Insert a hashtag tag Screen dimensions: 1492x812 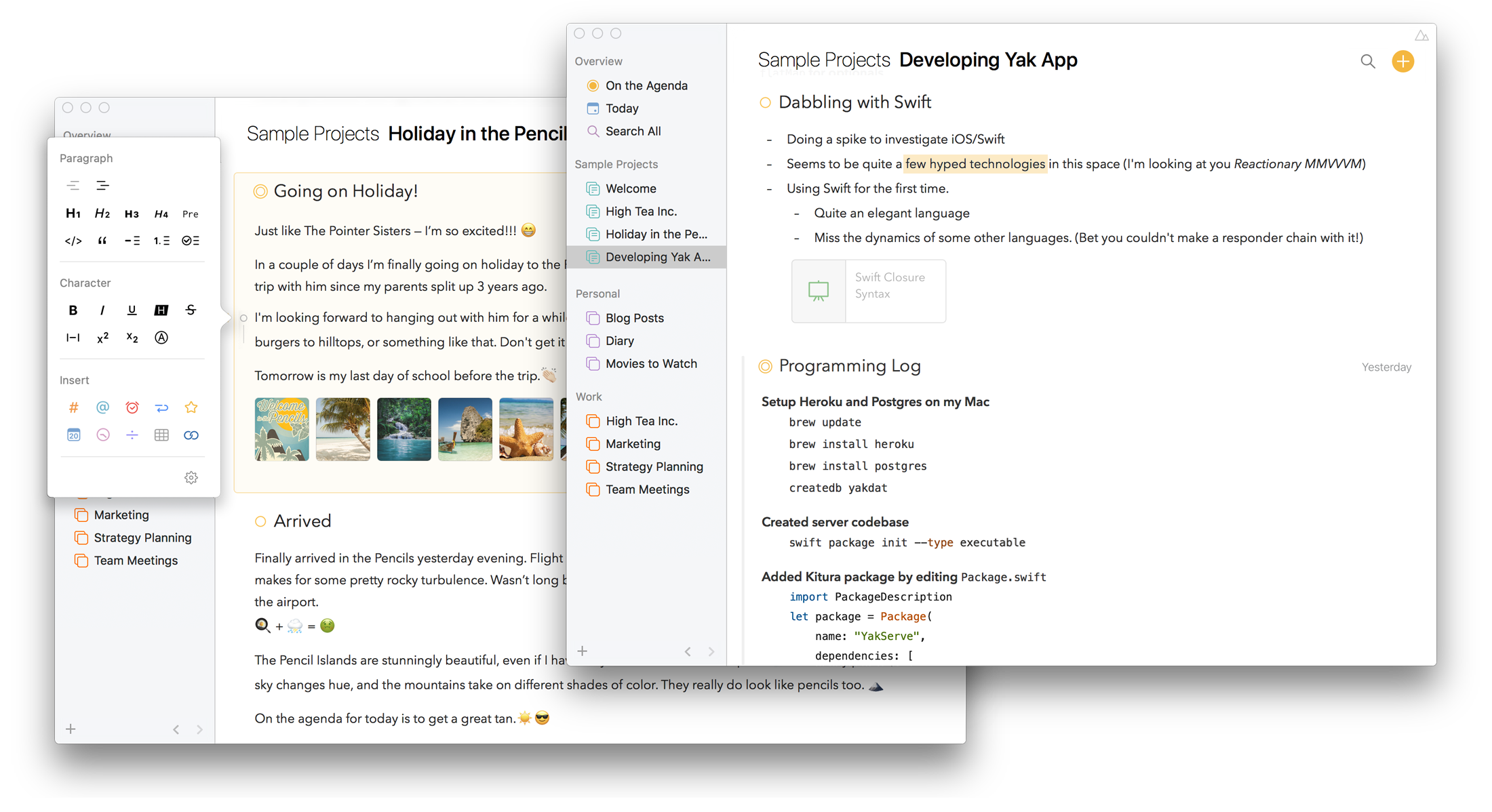(x=73, y=407)
